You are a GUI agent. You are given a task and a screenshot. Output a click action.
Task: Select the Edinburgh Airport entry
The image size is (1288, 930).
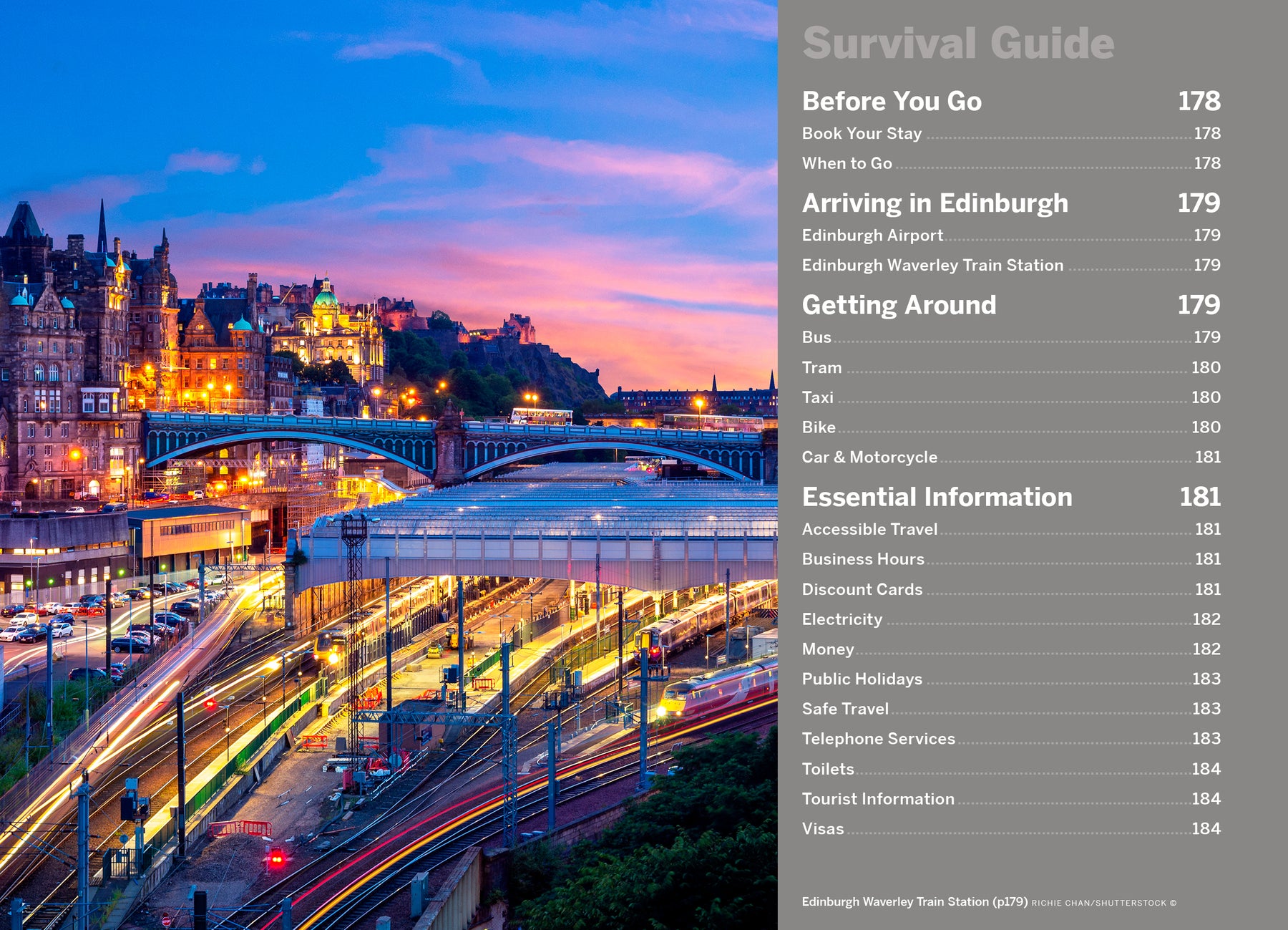(x=1011, y=235)
